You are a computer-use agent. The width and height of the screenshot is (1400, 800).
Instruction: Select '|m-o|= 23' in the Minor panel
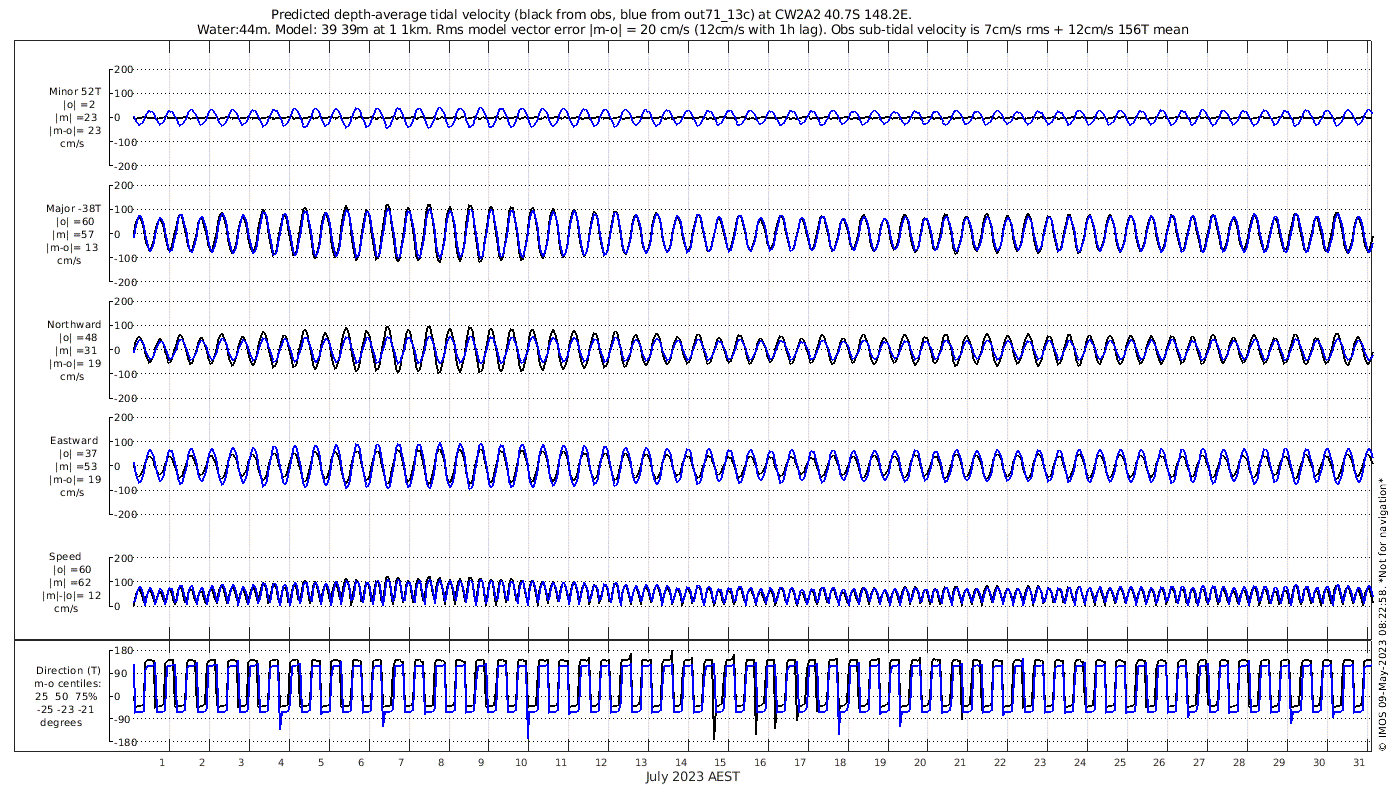75,131
